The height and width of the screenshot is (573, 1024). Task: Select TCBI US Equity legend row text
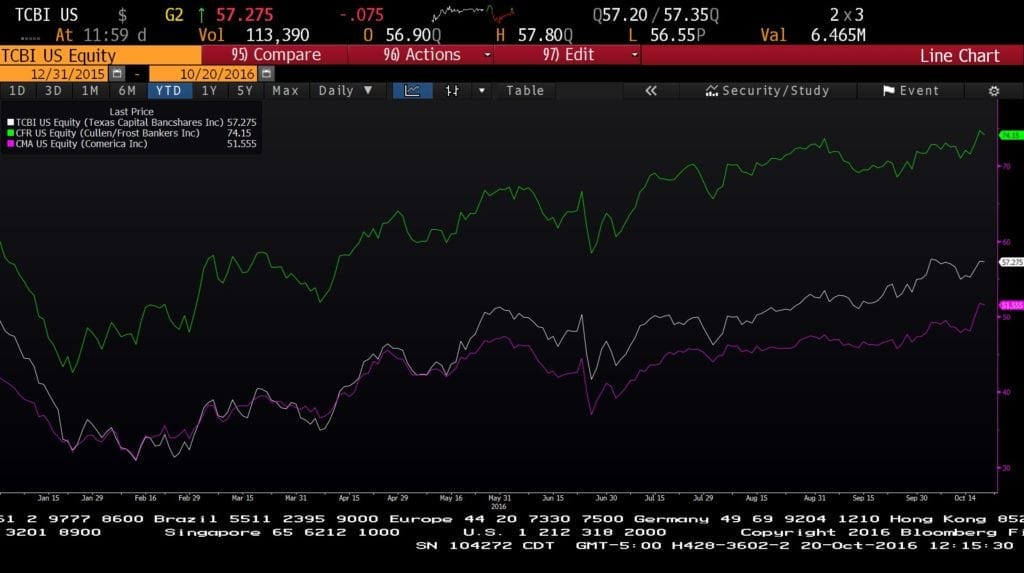pos(120,122)
